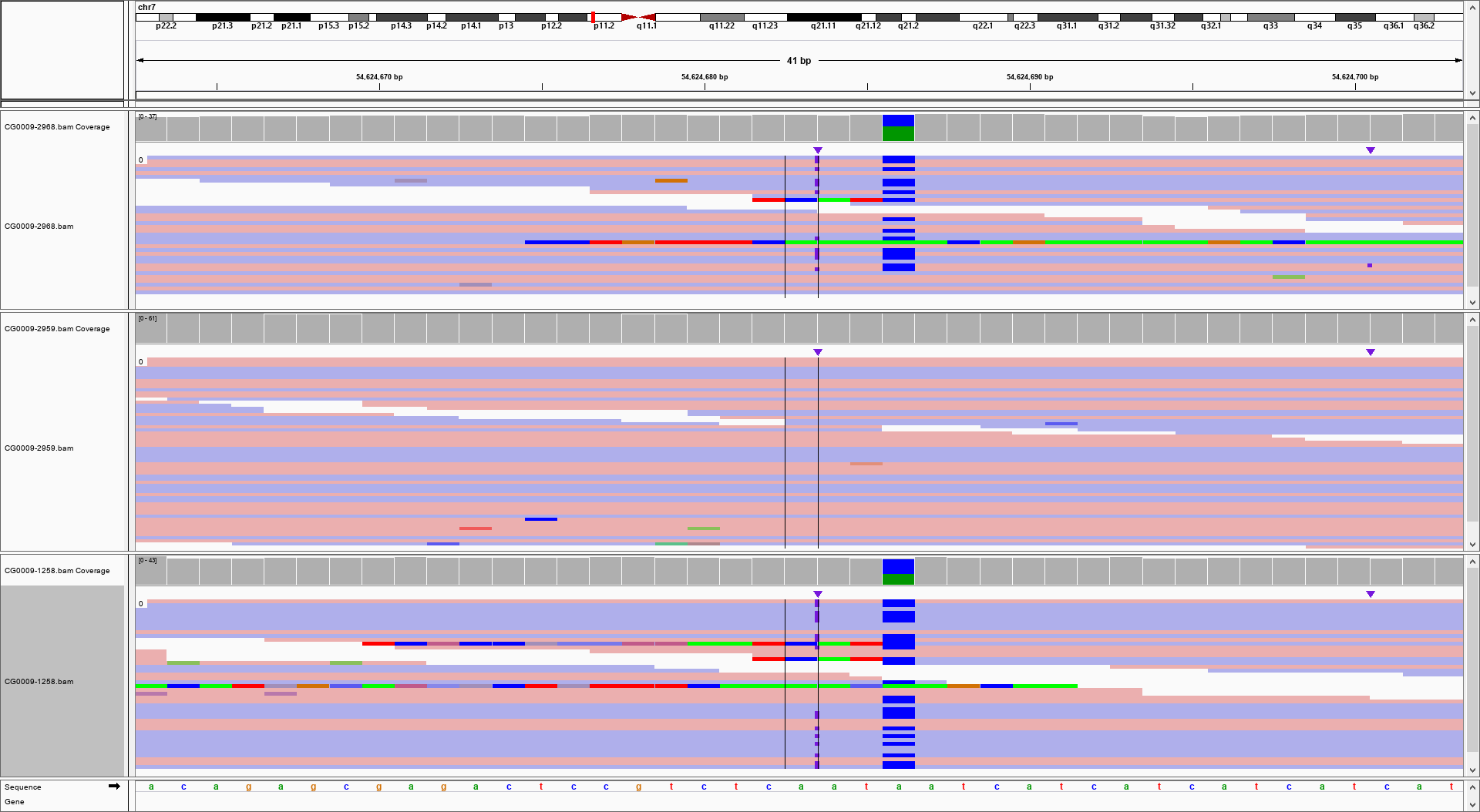Expand the CG0009-2968.bam read panel scrollbar arrow
Screen dimensions: 1480x812
(1473, 302)
